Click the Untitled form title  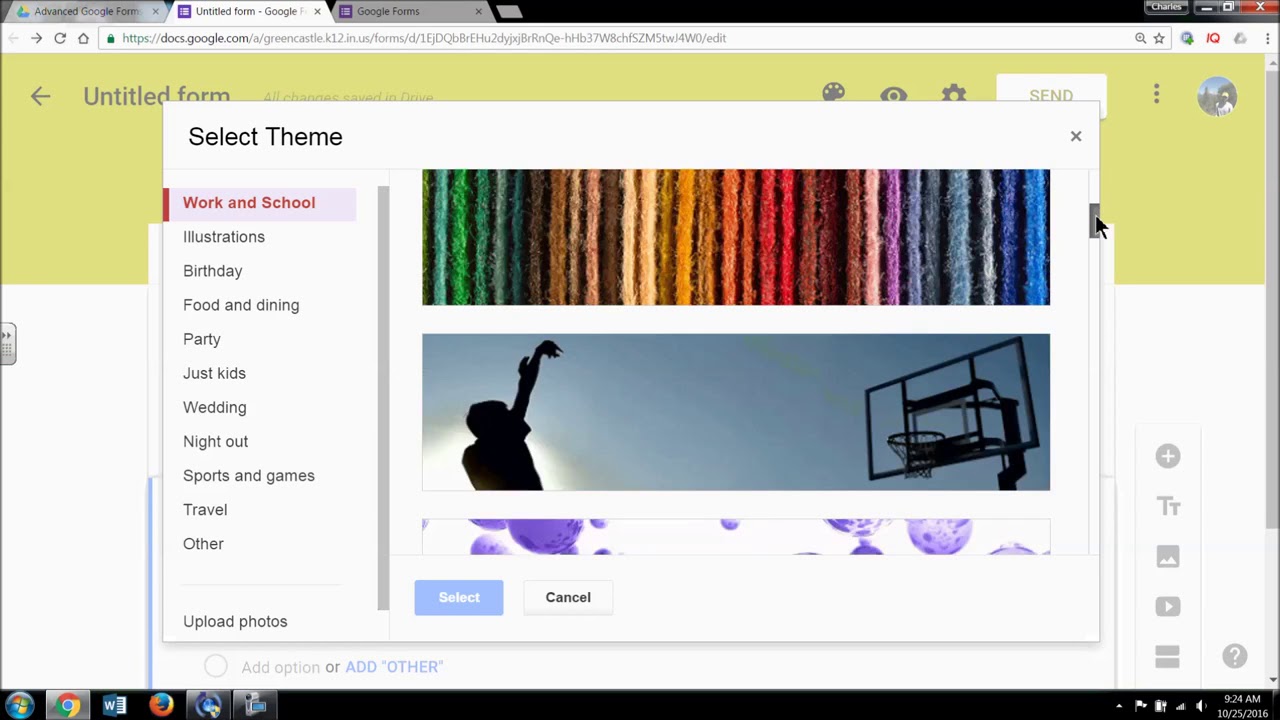tap(156, 96)
